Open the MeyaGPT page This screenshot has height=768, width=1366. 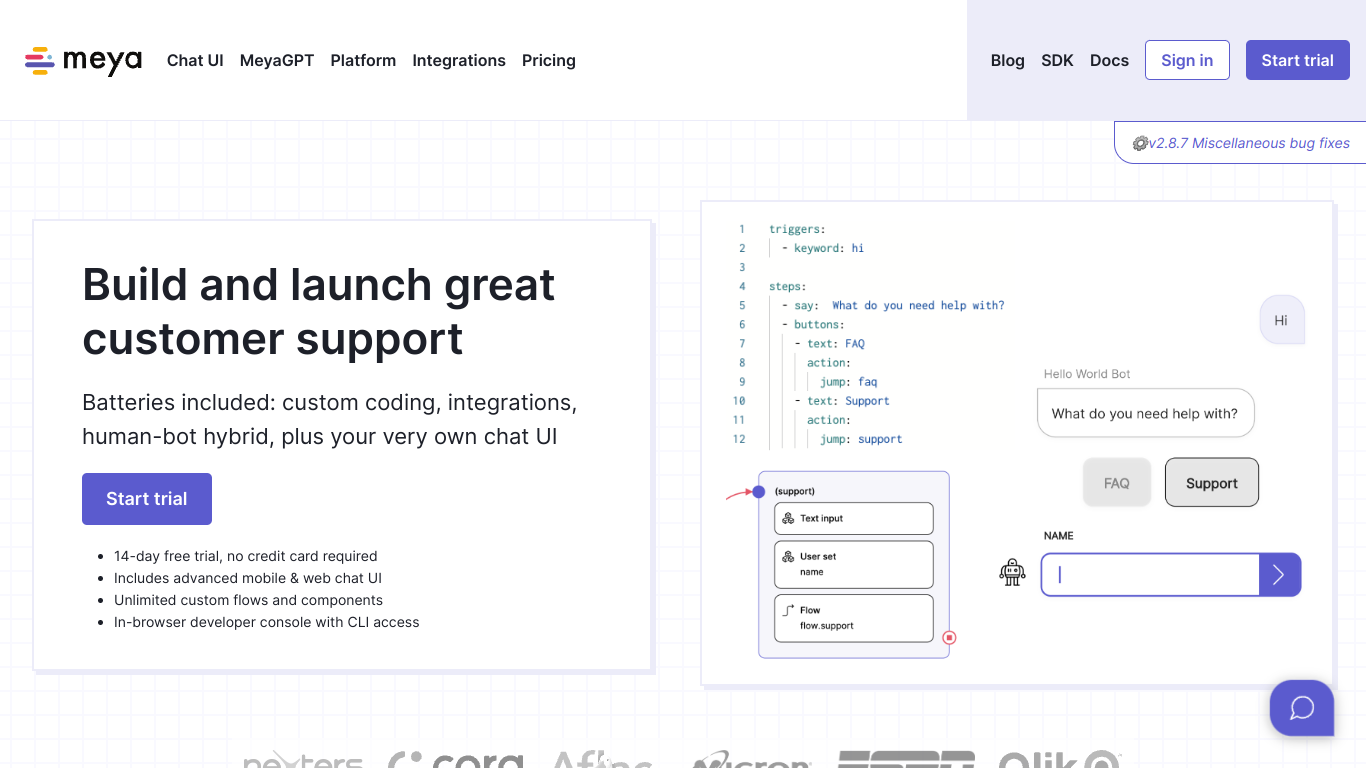tap(277, 60)
